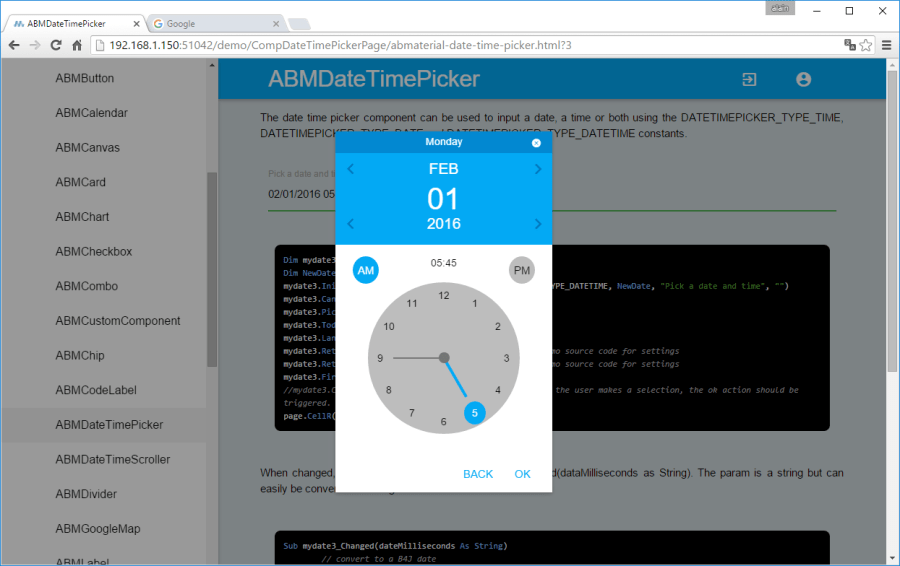Click the Chrome profile name badge
Screen dimensions: 900x566
(x=779, y=8)
